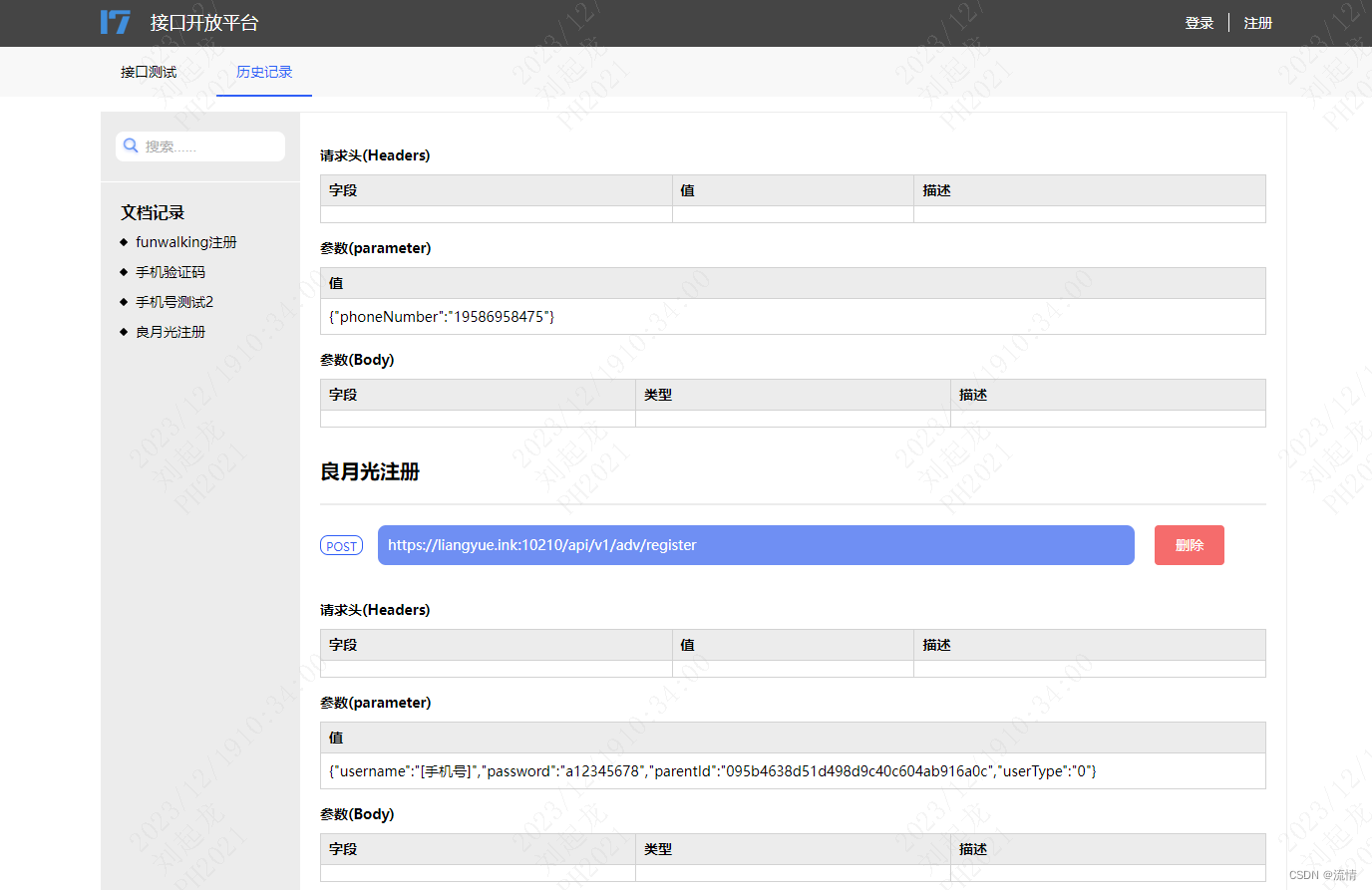Click the magnifier icon in search box
This screenshot has width=1372, height=890.
[x=131, y=146]
